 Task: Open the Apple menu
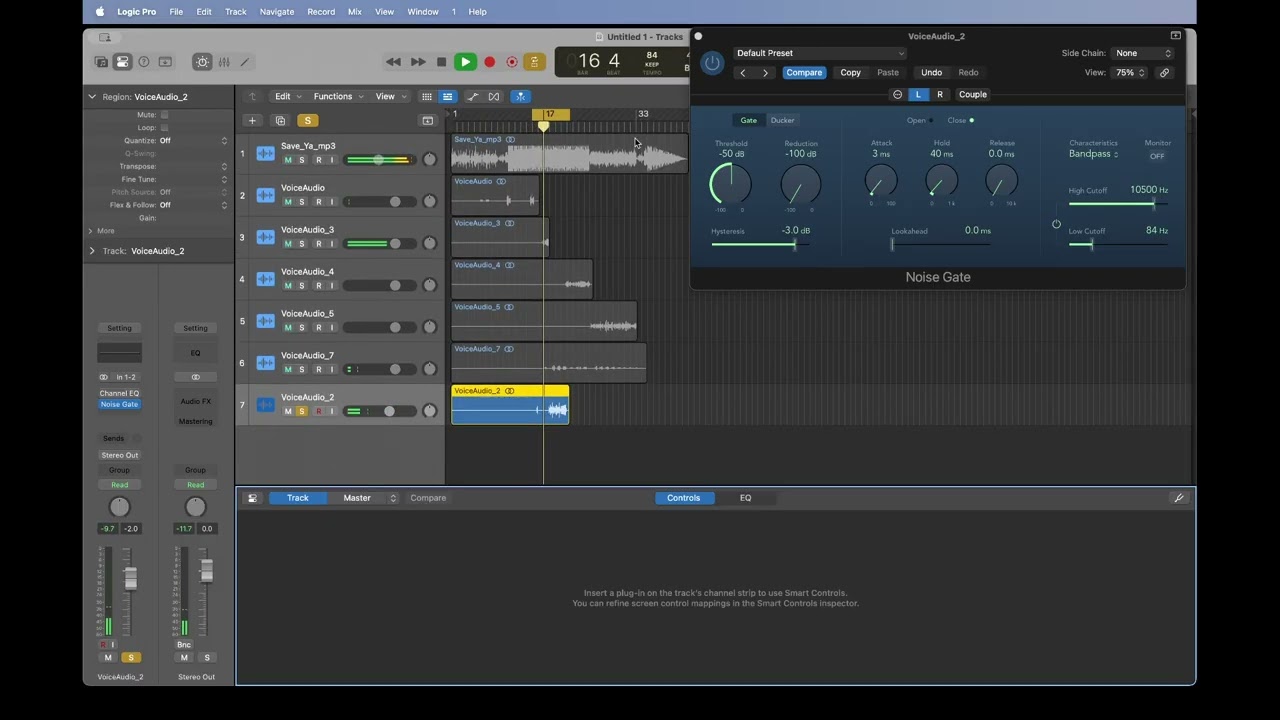(x=99, y=12)
